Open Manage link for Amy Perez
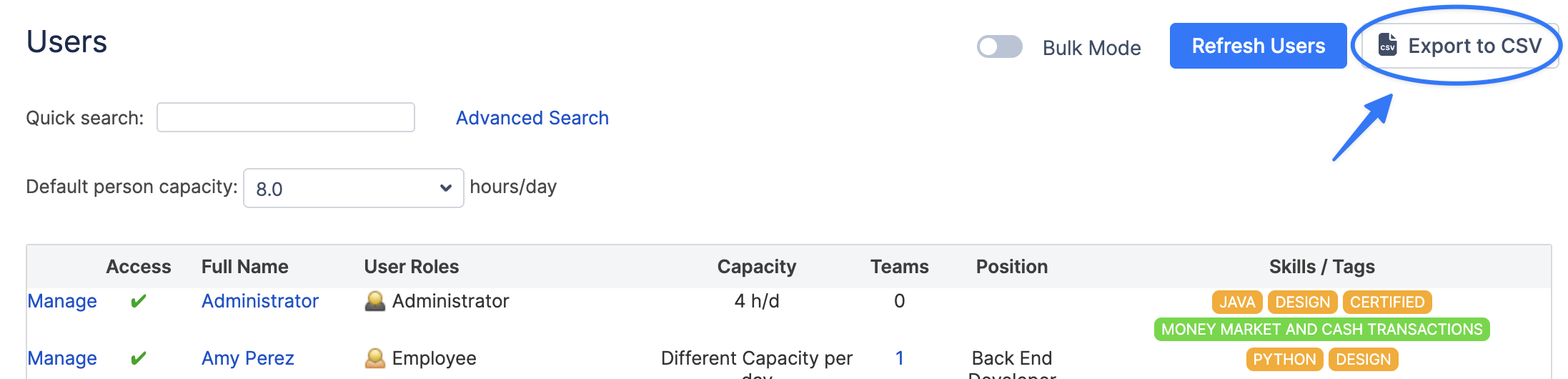This screenshot has height=379, width=1568. 62,358
